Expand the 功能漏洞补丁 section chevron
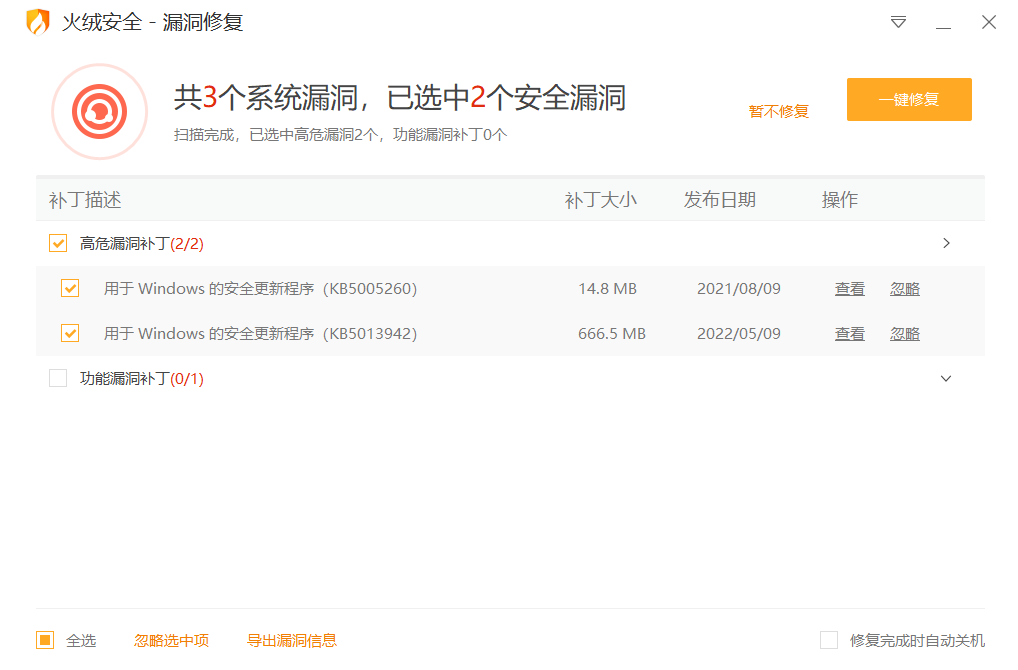 click(x=946, y=378)
